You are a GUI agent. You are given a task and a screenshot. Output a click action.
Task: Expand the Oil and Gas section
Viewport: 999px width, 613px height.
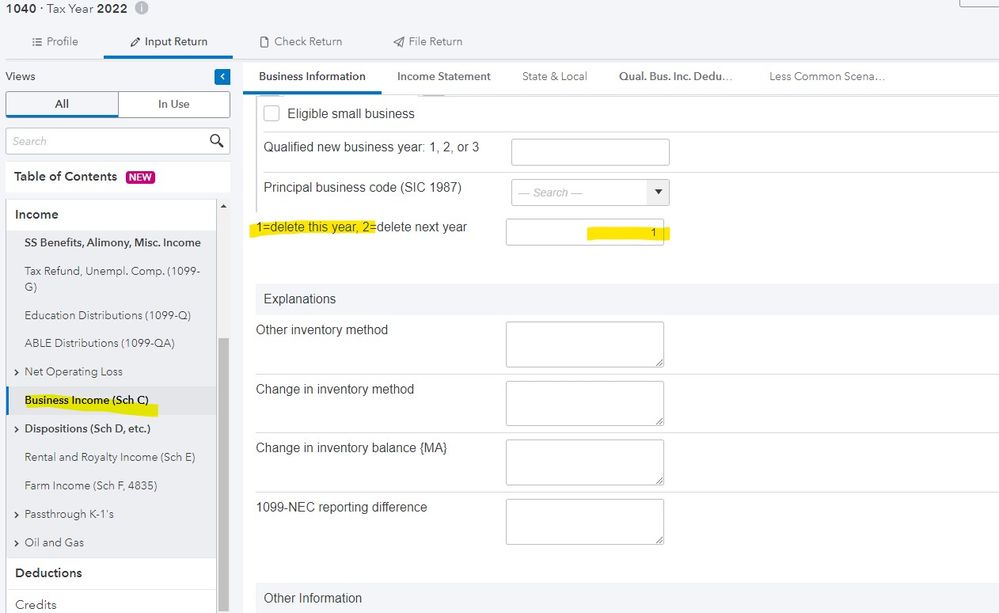(17, 543)
